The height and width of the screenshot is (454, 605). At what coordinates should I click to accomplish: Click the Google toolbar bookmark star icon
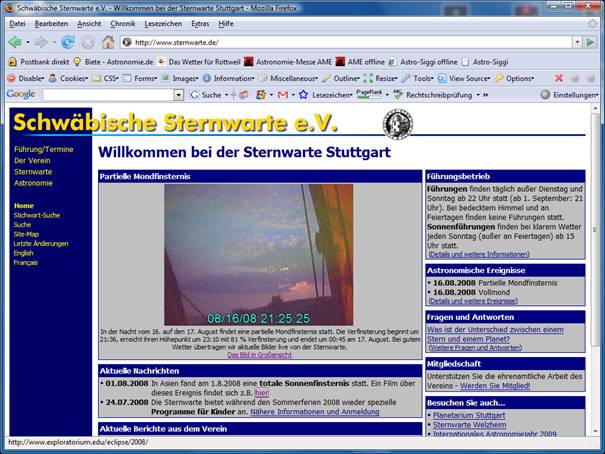pos(303,95)
